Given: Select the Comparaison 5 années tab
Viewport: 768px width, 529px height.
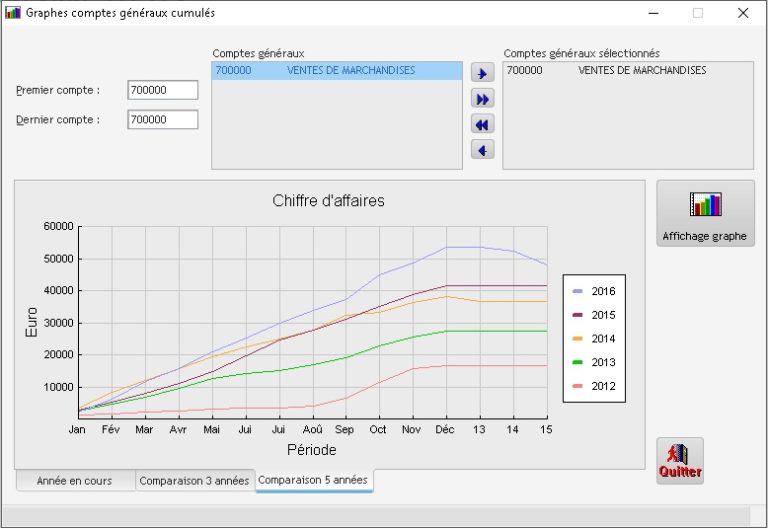Looking at the screenshot, I should point(313,480).
